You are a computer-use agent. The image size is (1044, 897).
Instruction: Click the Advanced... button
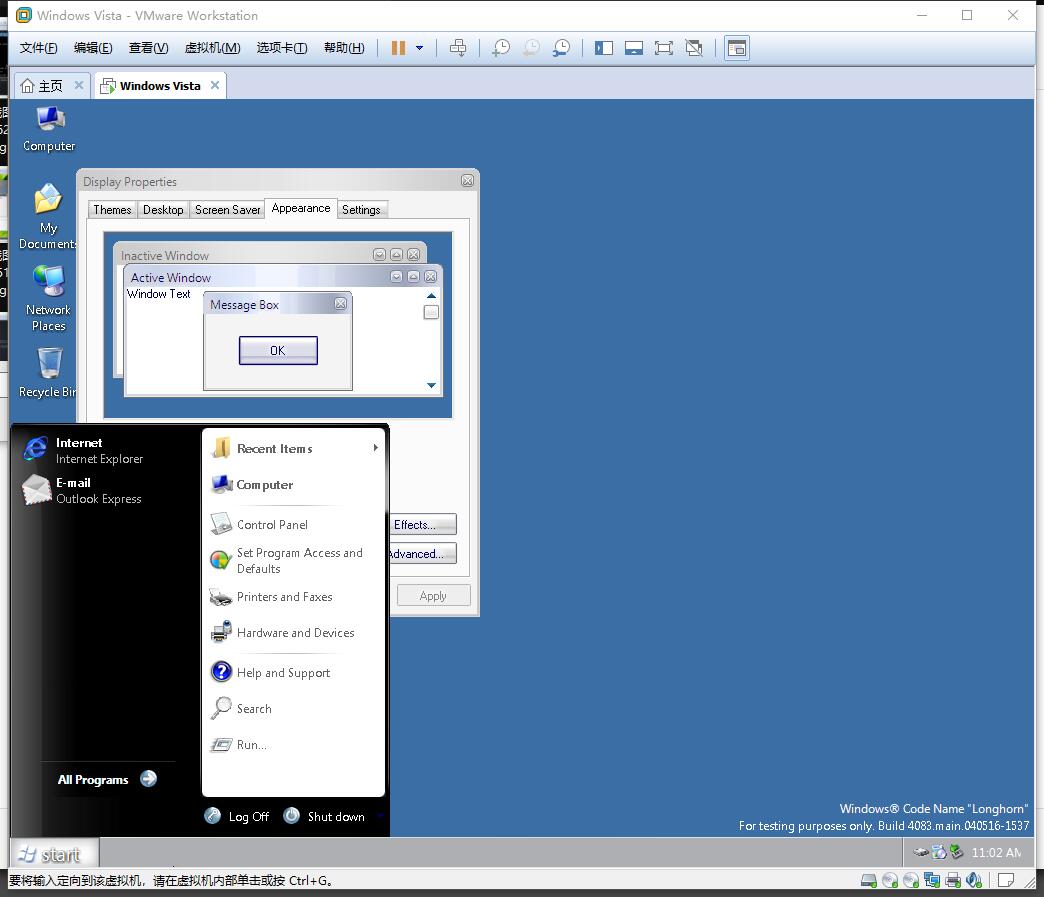click(x=423, y=554)
